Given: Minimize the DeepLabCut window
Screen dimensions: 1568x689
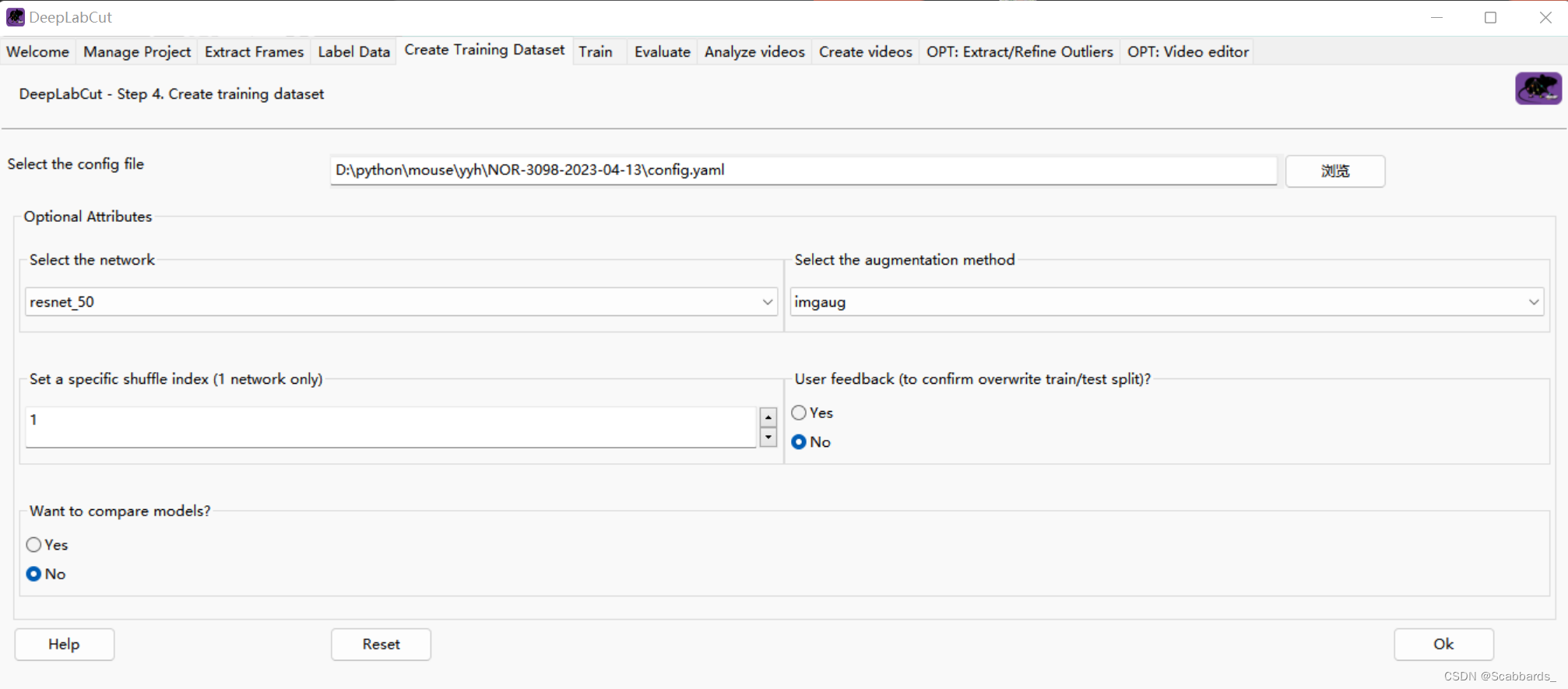Looking at the screenshot, I should [x=1436, y=17].
